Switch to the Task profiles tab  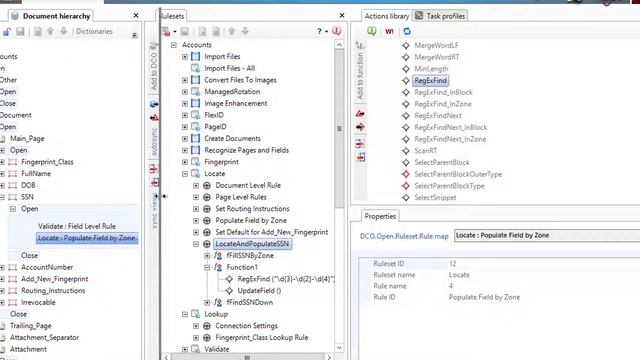click(x=440, y=16)
